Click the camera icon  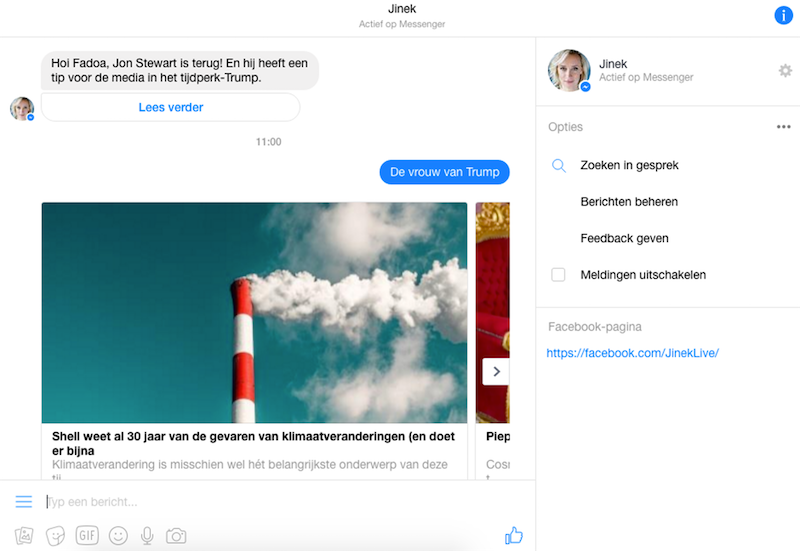pos(176,536)
